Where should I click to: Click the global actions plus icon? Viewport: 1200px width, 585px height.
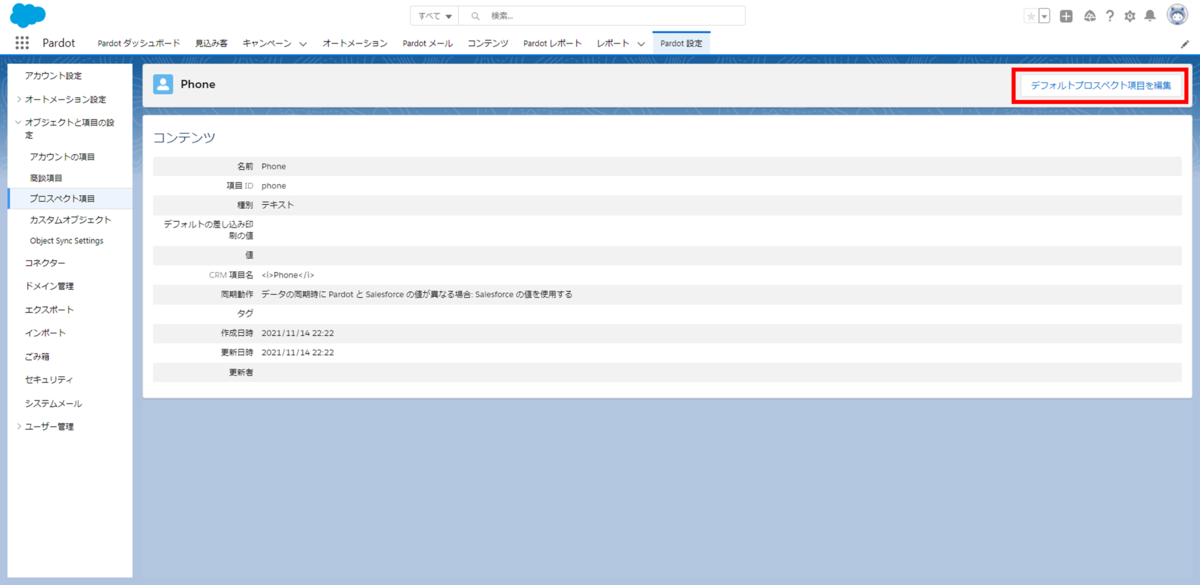pyautogui.click(x=1067, y=16)
